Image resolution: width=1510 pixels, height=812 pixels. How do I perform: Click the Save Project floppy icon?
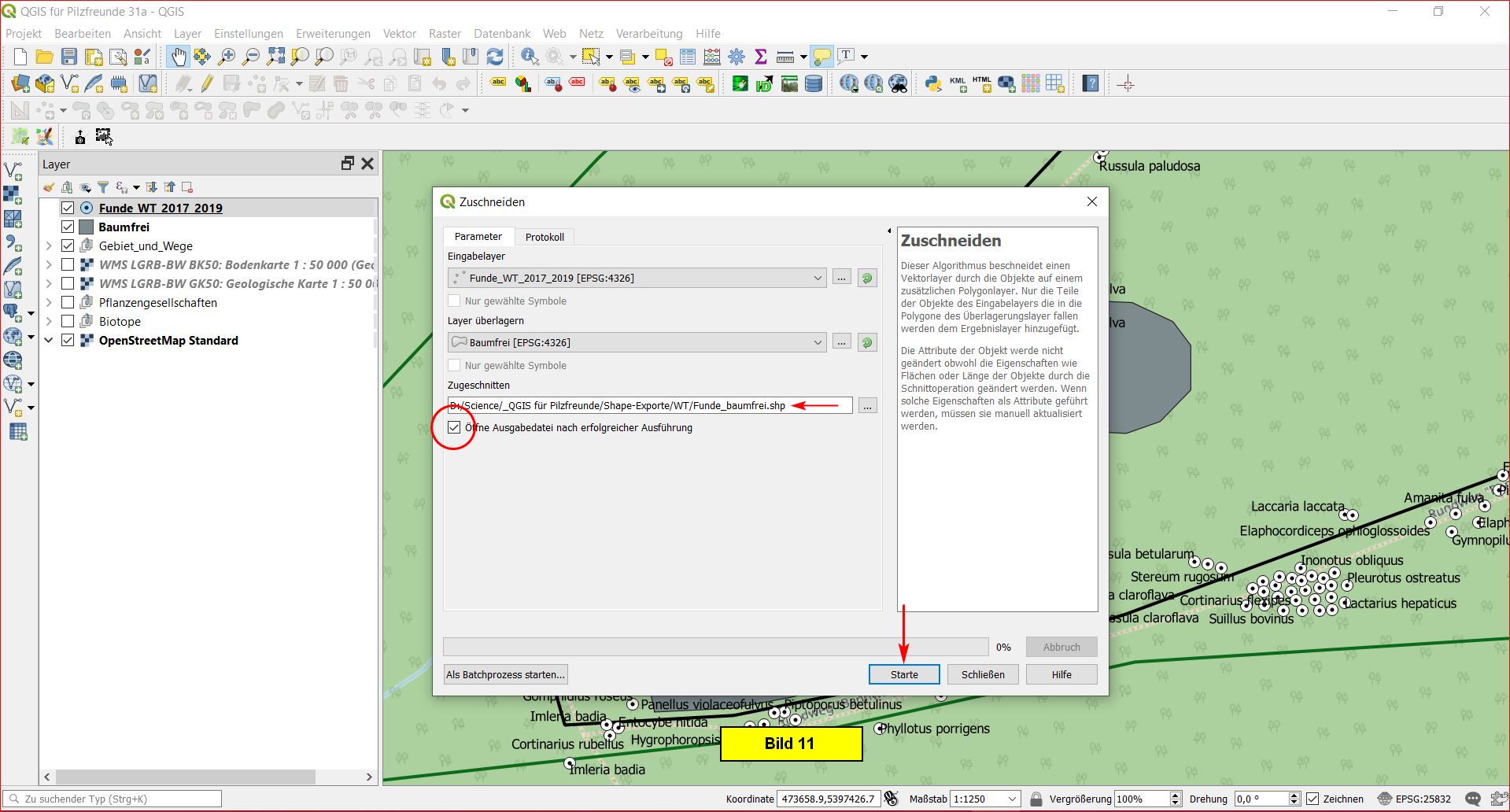click(69, 57)
